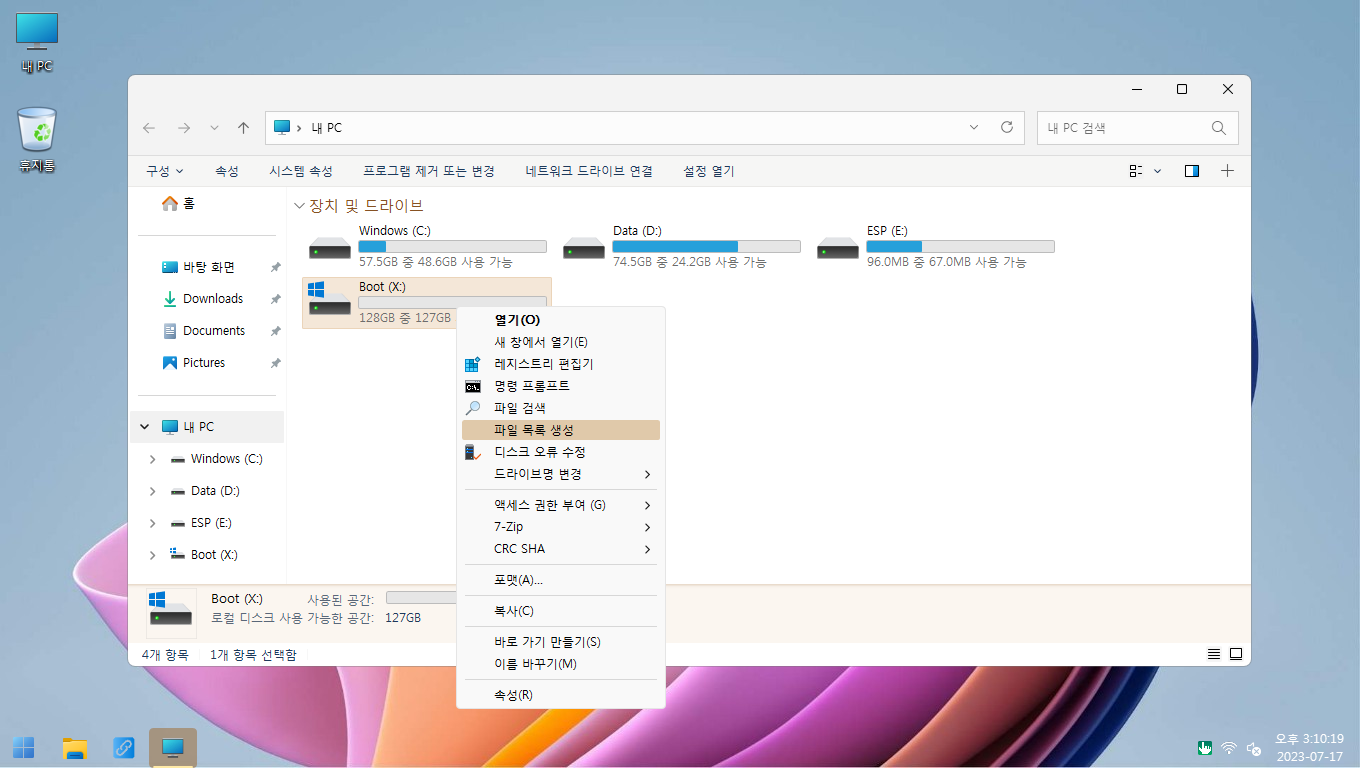
Task: Select 파일 목록 생성 menu entry
Action: point(561,430)
